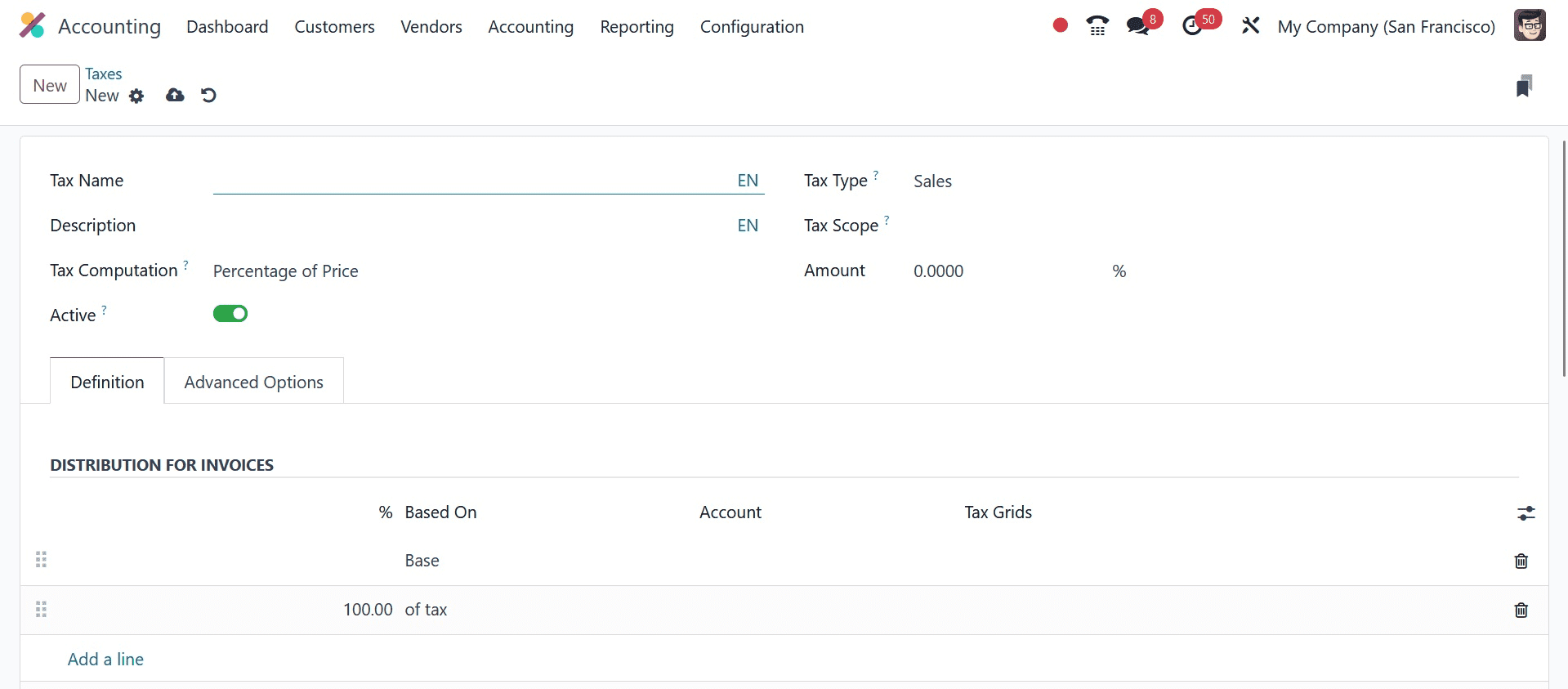Open the gear actions menu next to New

[x=136, y=96]
